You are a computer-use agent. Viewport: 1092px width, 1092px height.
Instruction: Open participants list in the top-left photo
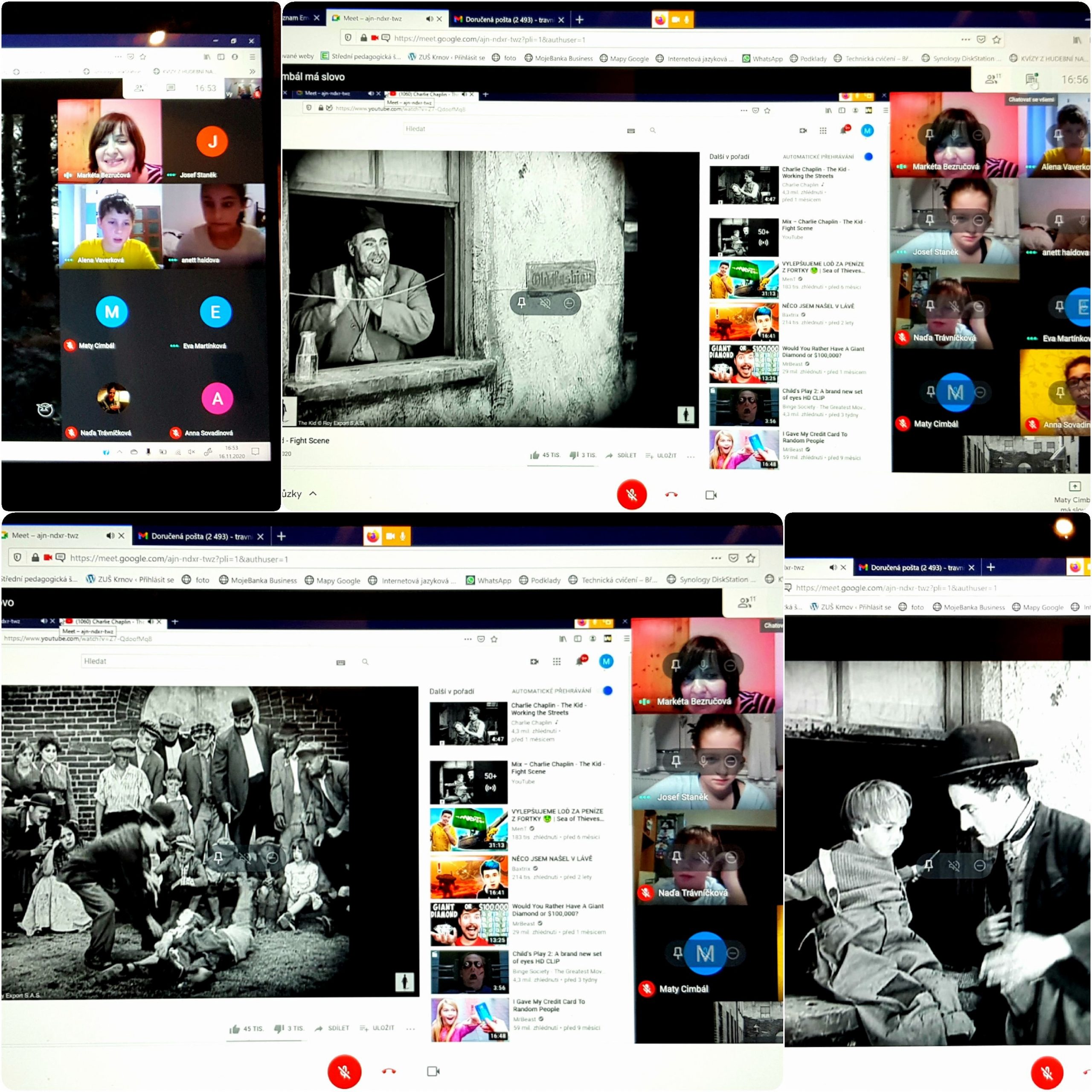[139, 88]
